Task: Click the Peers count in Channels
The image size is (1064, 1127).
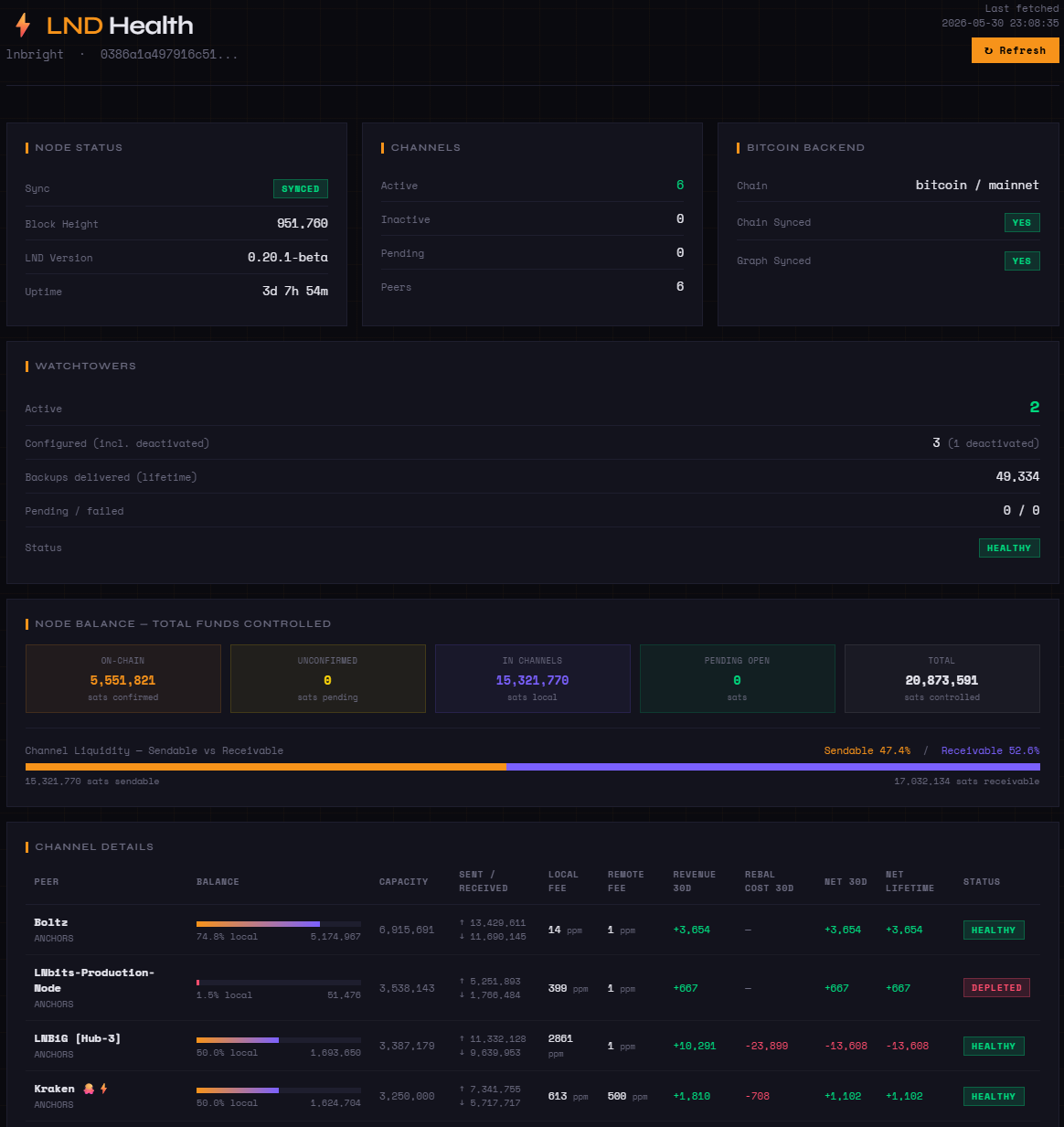Action: point(679,286)
